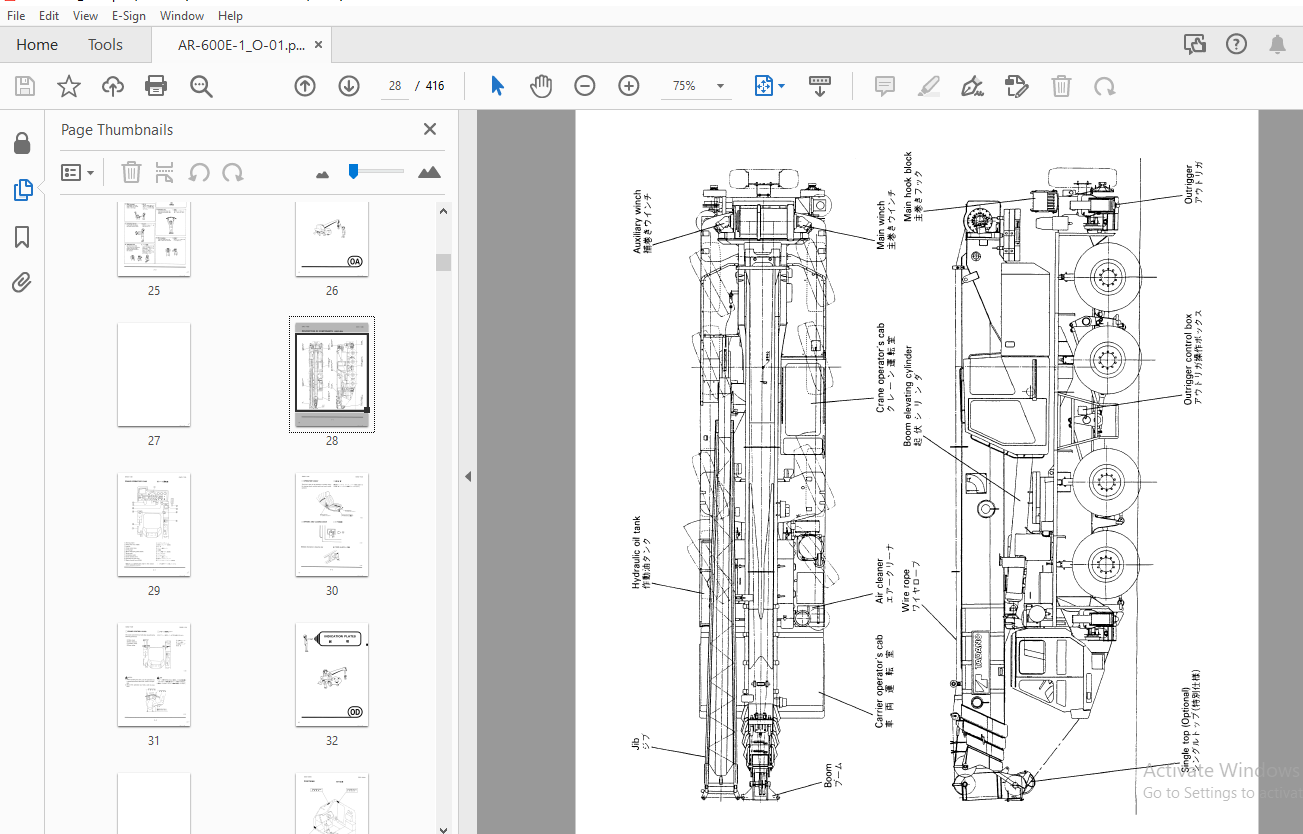Select page 32 thumbnail
Image resolution: width=1303 pixels, height=834 pixels.
(x=332, y=675)
